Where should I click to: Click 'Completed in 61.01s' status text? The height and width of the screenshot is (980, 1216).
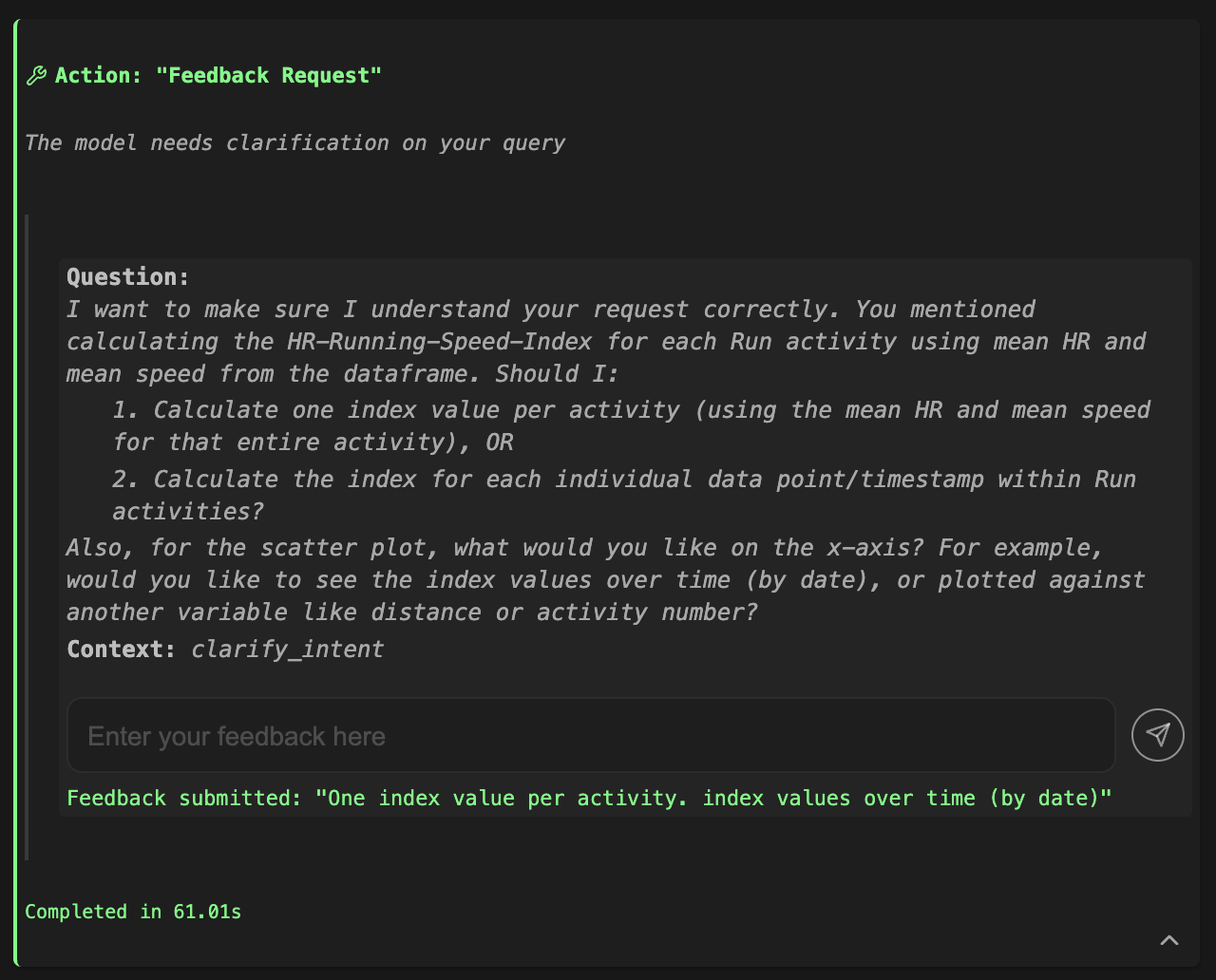(x=133, y=912)
